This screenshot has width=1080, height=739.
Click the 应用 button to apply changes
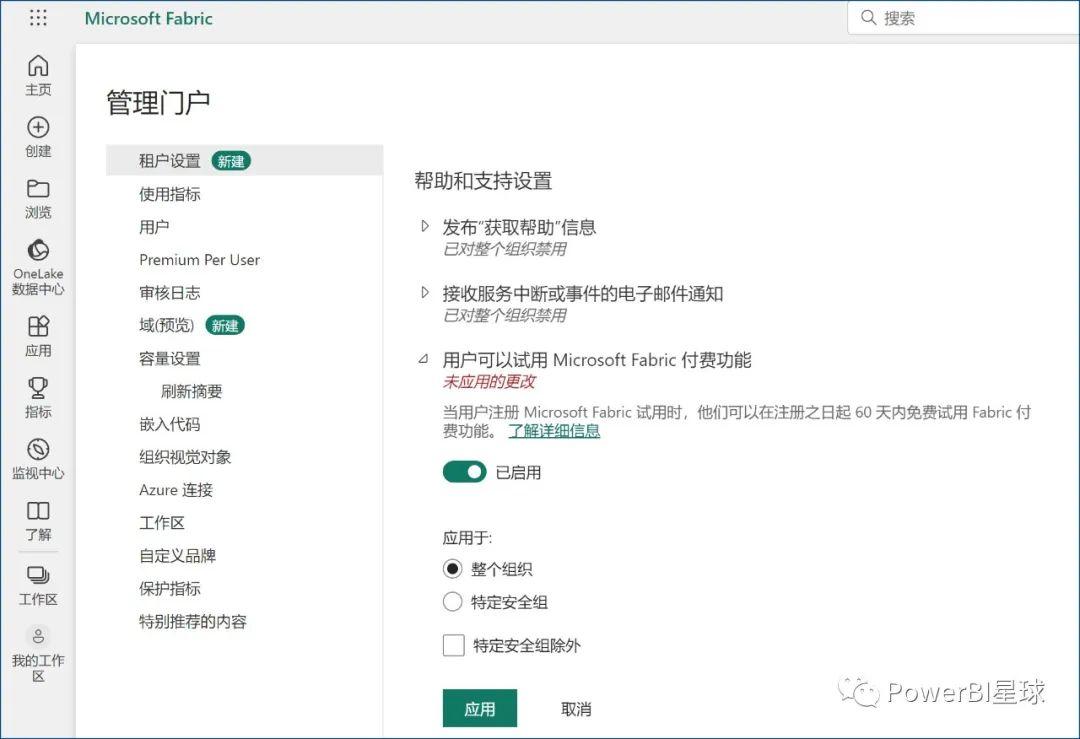(x=479, y=708)
